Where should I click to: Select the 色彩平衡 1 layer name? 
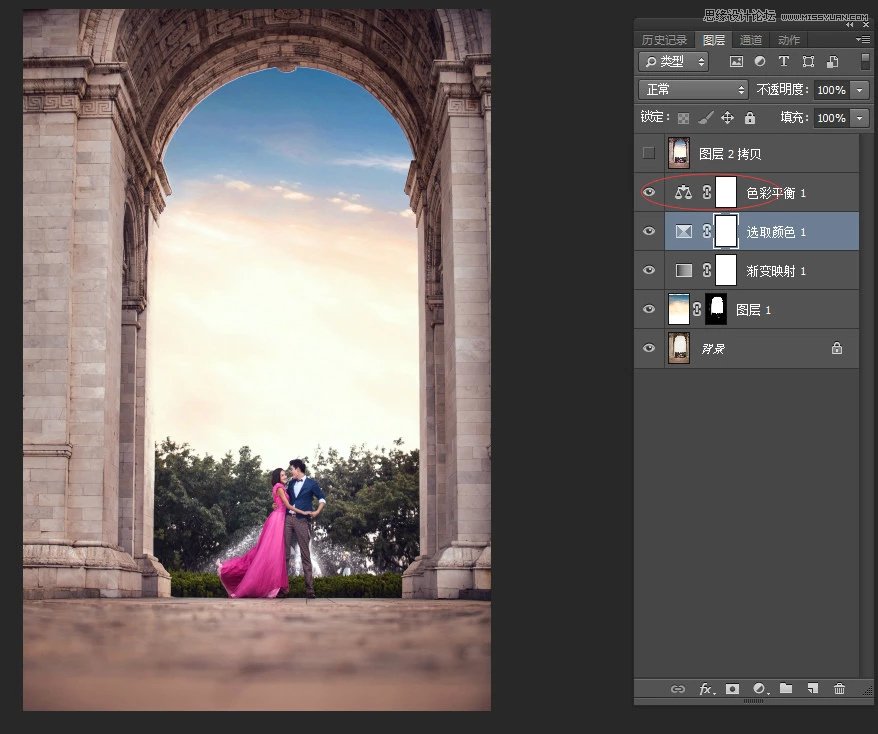click(776, 193)
